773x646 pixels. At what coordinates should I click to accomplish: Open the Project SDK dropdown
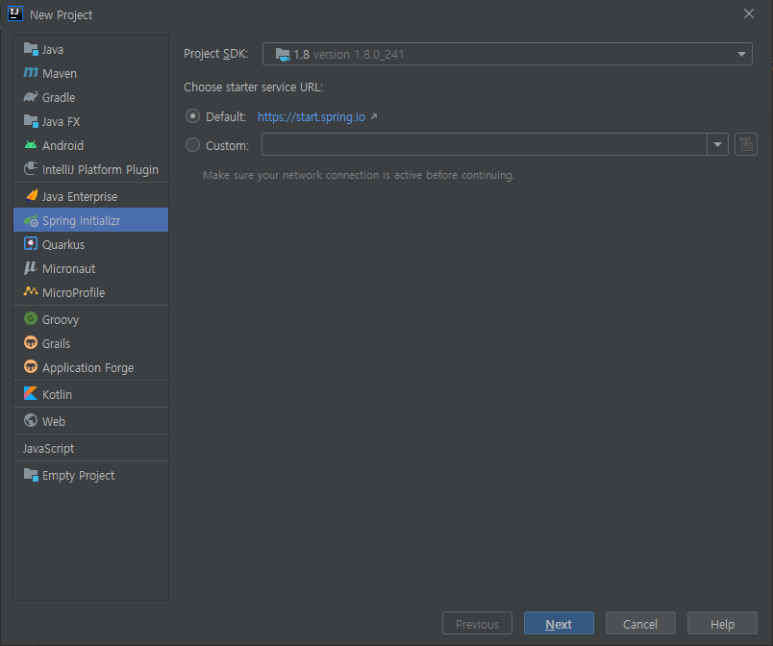507,54
